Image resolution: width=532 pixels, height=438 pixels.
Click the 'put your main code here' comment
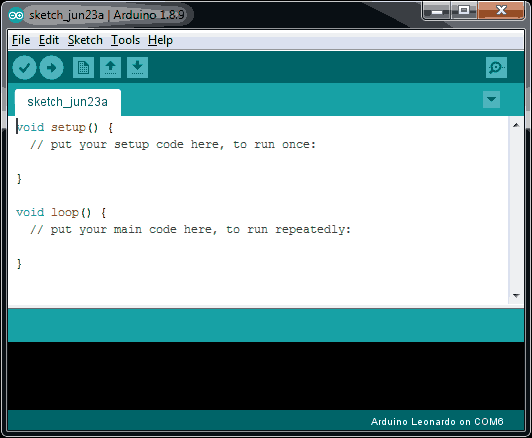pyautogui.click(x=190, y=230)
